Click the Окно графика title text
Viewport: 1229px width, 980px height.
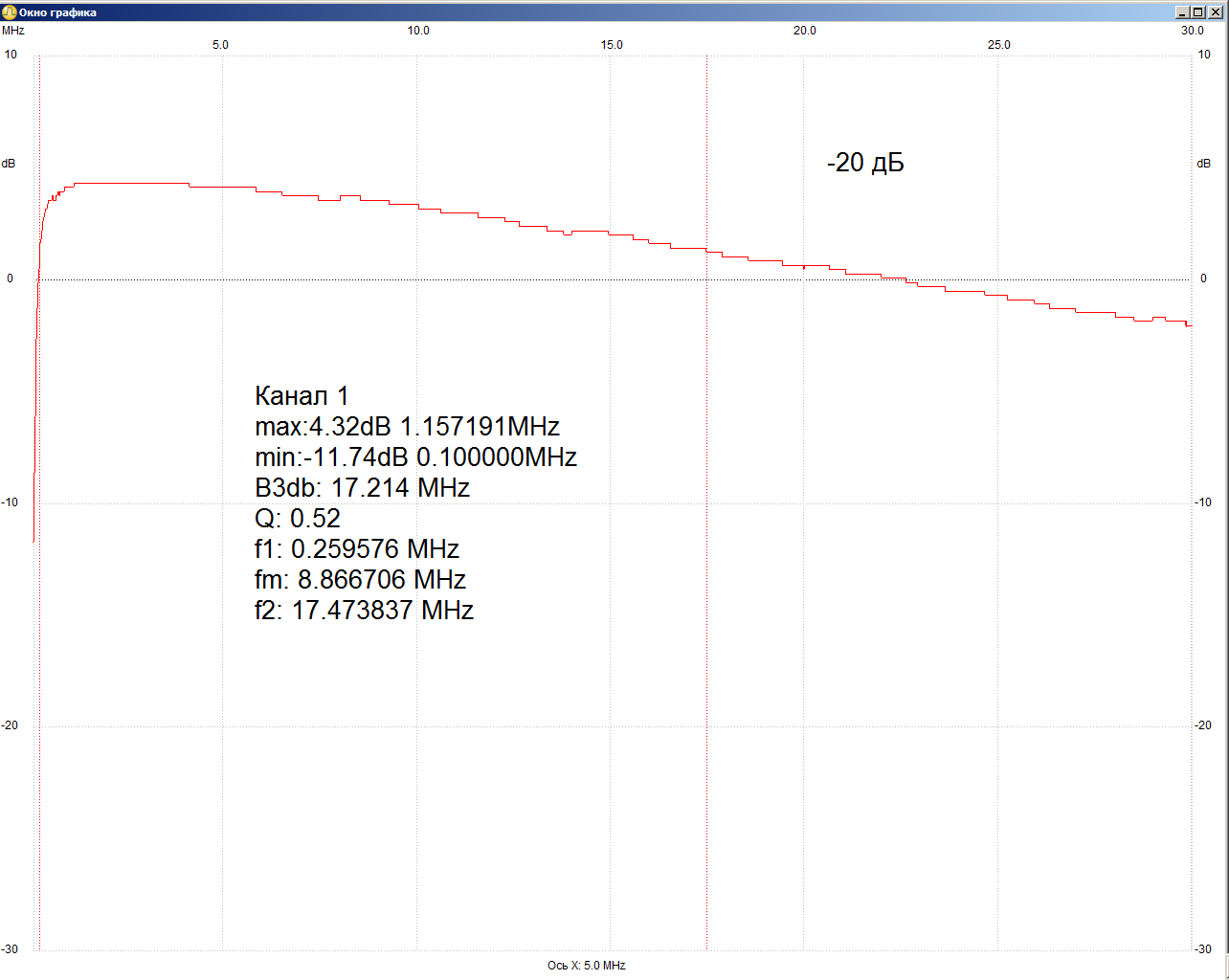point(57,12)
